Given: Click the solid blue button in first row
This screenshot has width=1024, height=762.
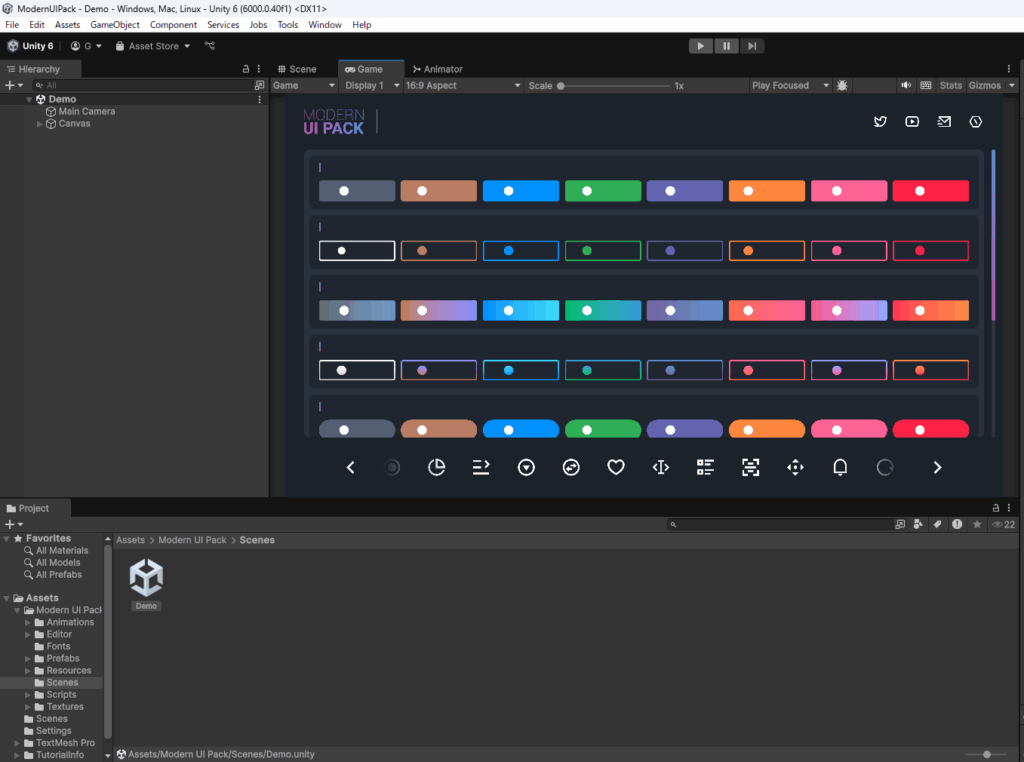Looking at the screenshot, I should pyautogui.click(x=520, y=191).
